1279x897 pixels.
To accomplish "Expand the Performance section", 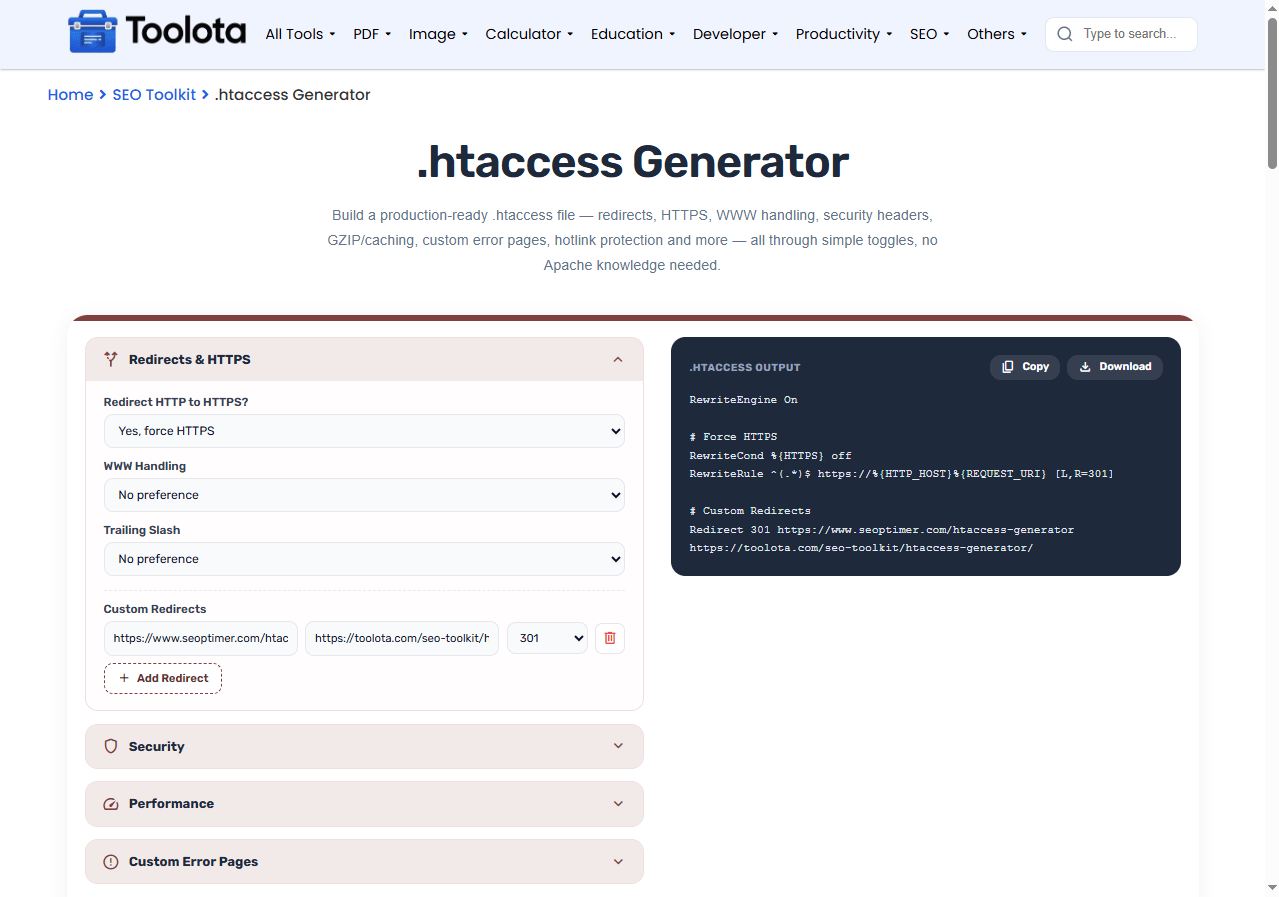I will click(x=364, y=804).
